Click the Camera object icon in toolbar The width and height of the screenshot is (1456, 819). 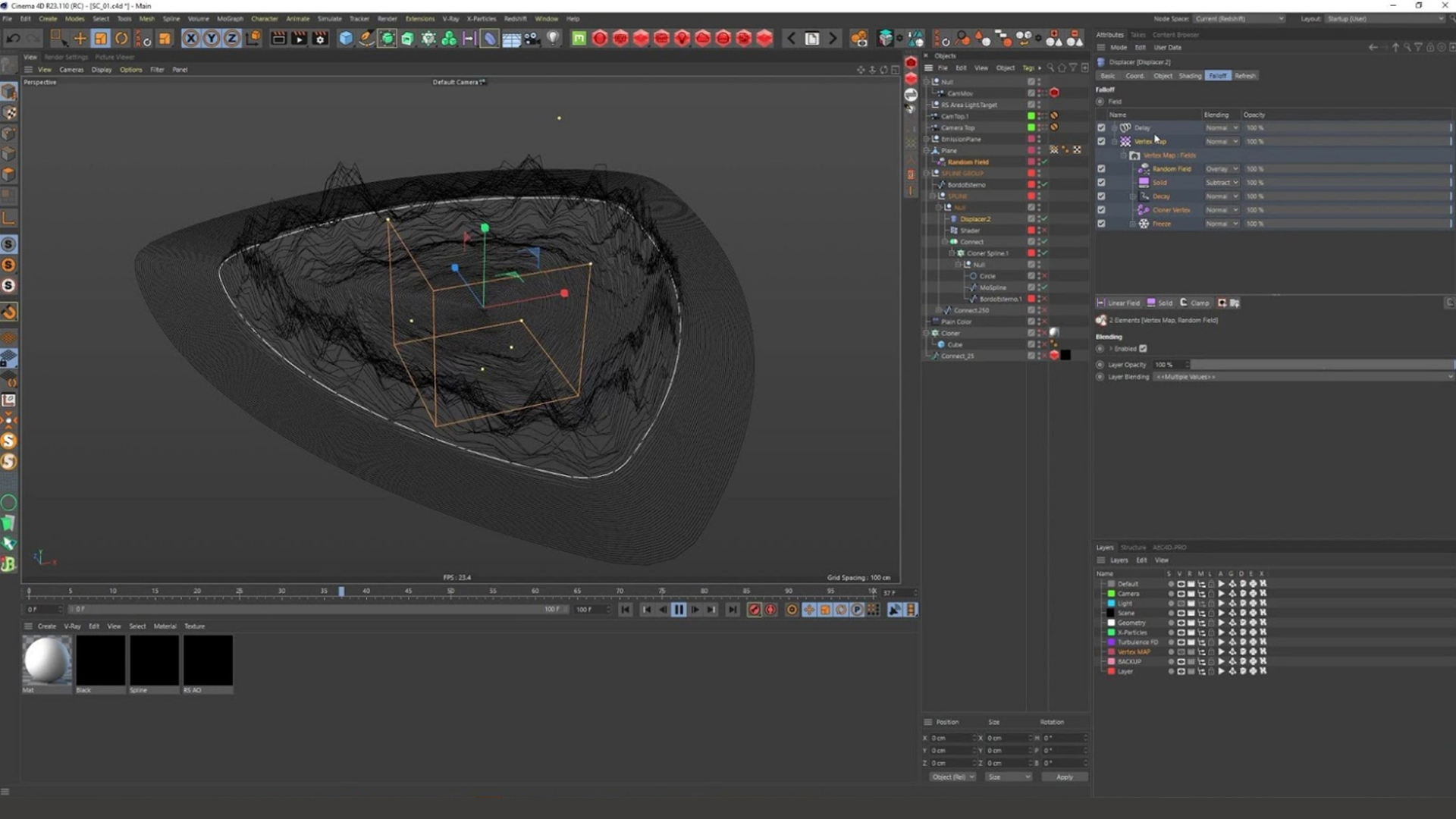pos(532,38)
